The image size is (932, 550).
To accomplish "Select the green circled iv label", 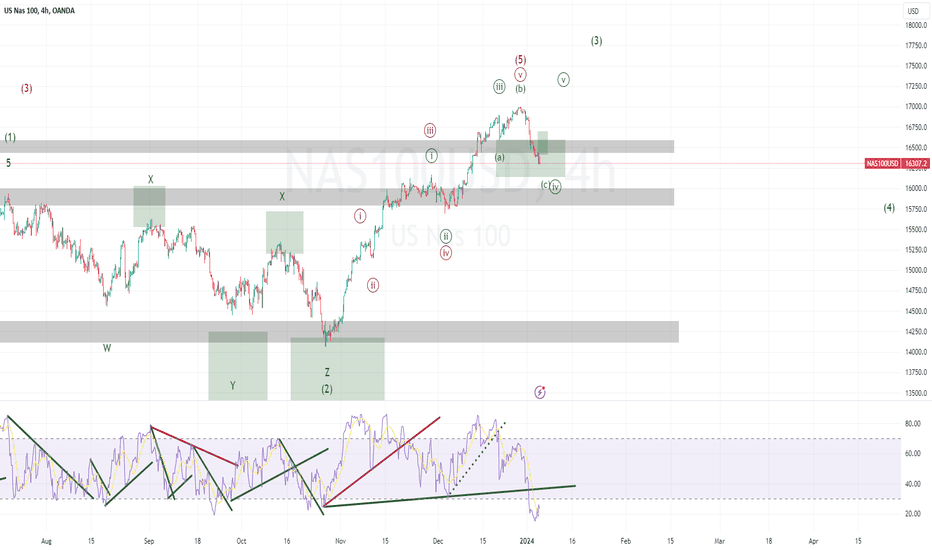I will 555,187.
